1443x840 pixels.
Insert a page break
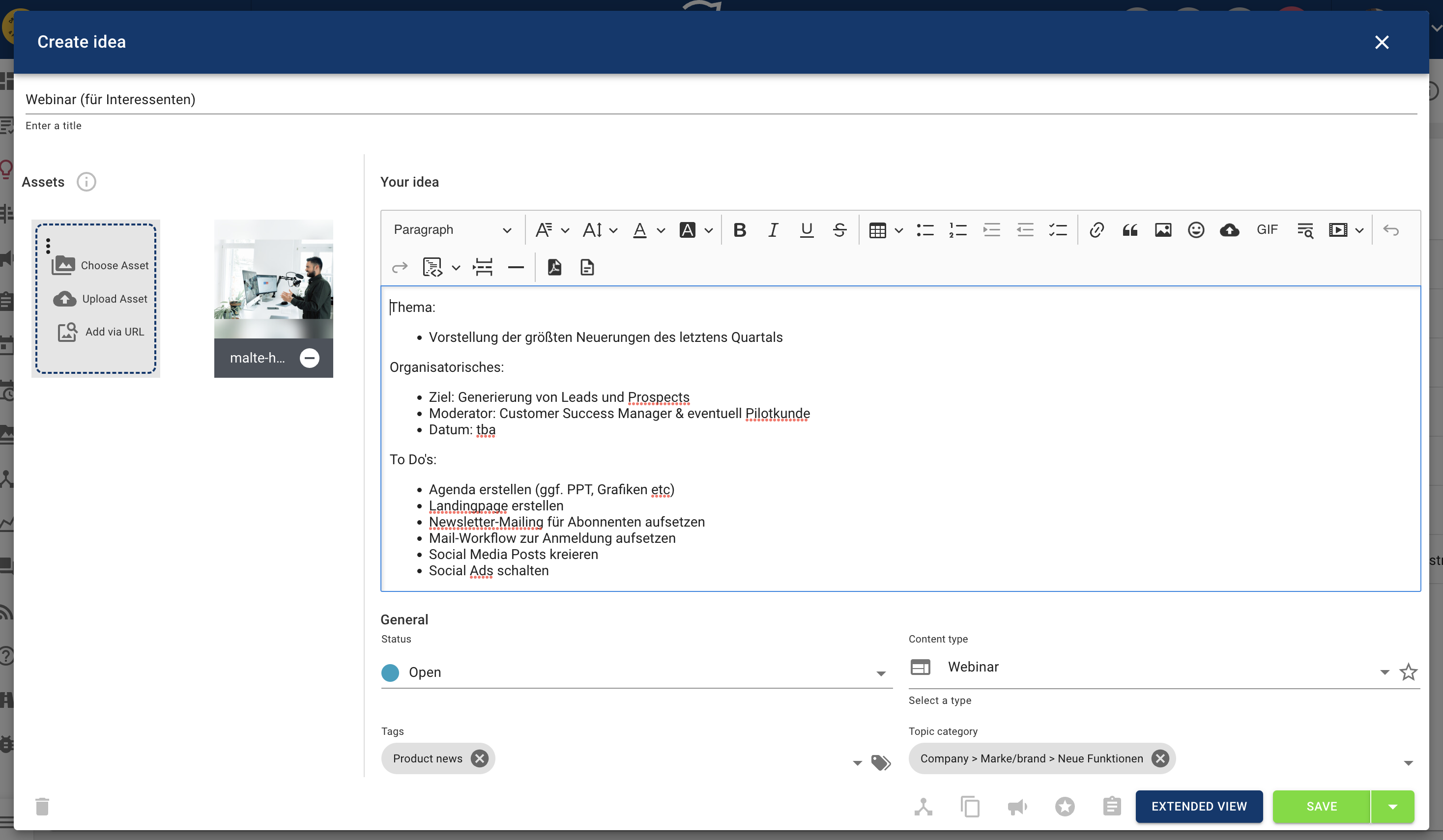[483, 267]
